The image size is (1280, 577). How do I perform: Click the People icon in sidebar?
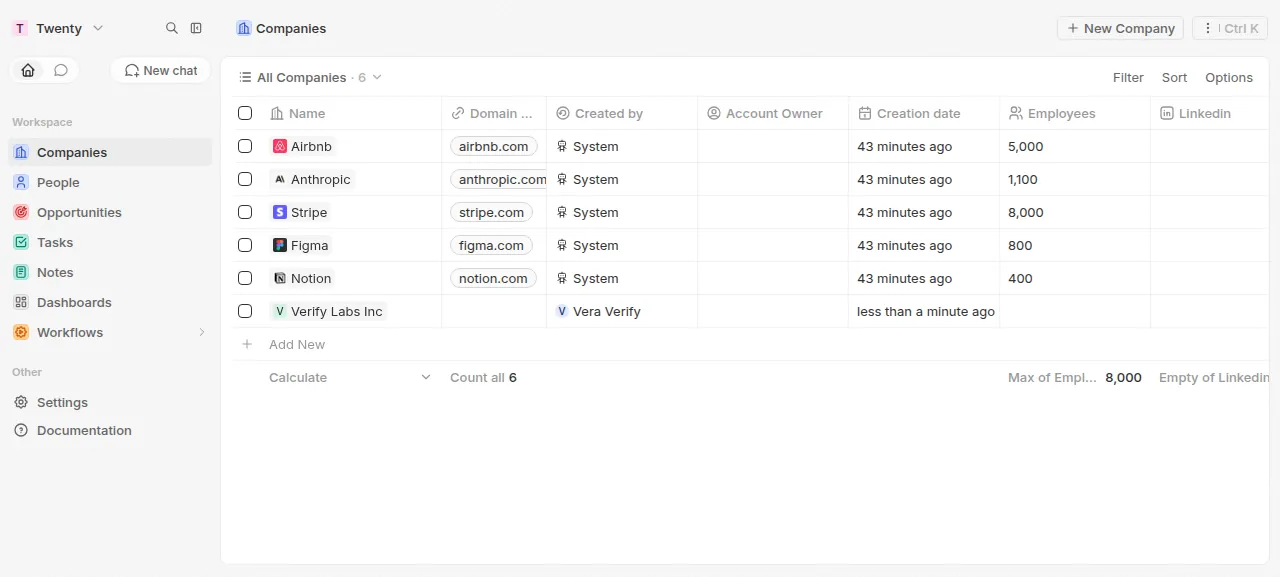[21, 182]
